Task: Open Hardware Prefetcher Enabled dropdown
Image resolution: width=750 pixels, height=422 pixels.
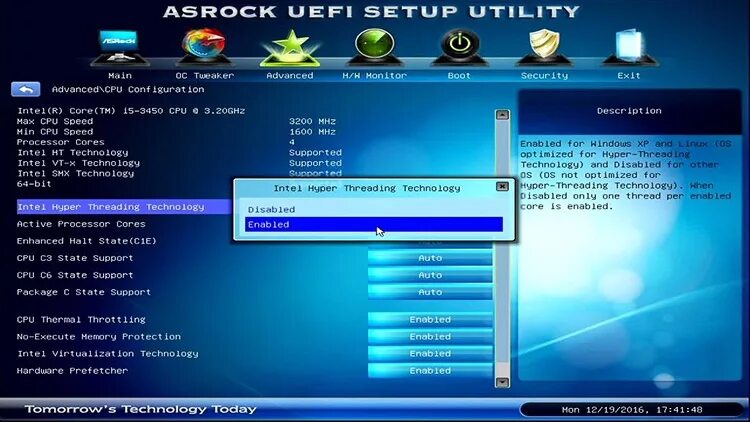Action: (x=430, y=371)
